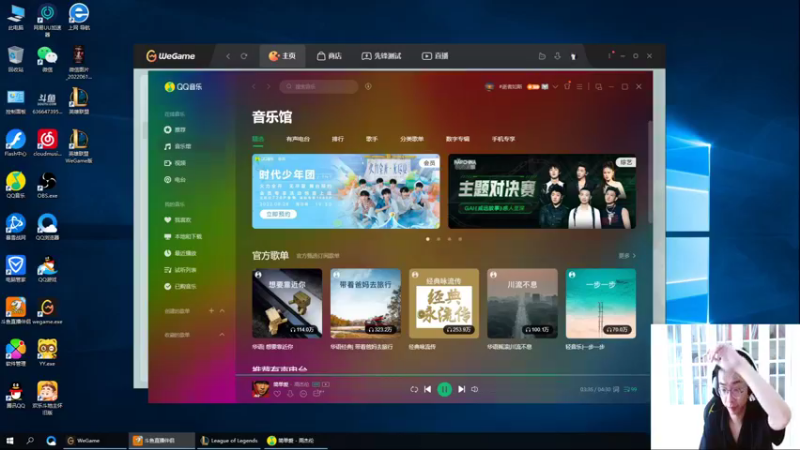Switch to 手机专享 tab
800x450 pixels.
pos(503,139)
